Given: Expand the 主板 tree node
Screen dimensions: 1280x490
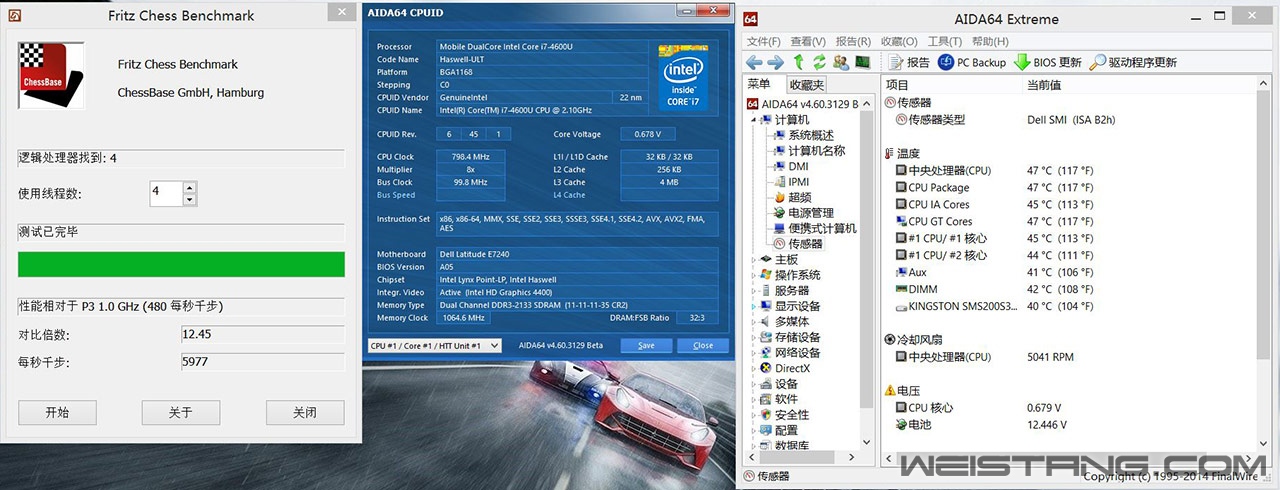Looking at the screenshot, I should pos(753,260).
